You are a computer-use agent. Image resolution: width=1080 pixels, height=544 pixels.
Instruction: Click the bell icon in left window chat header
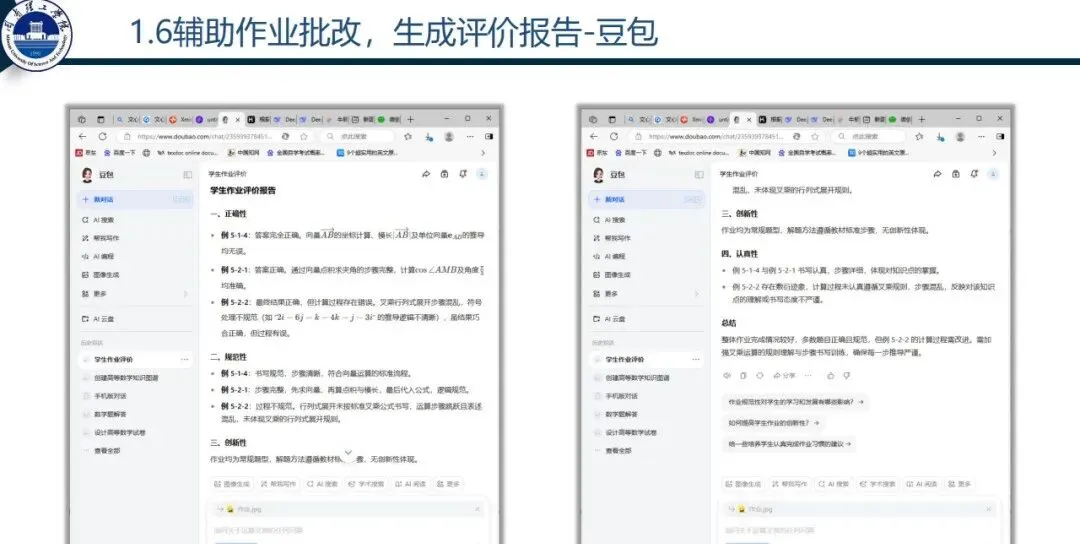[x=463, y=174]
